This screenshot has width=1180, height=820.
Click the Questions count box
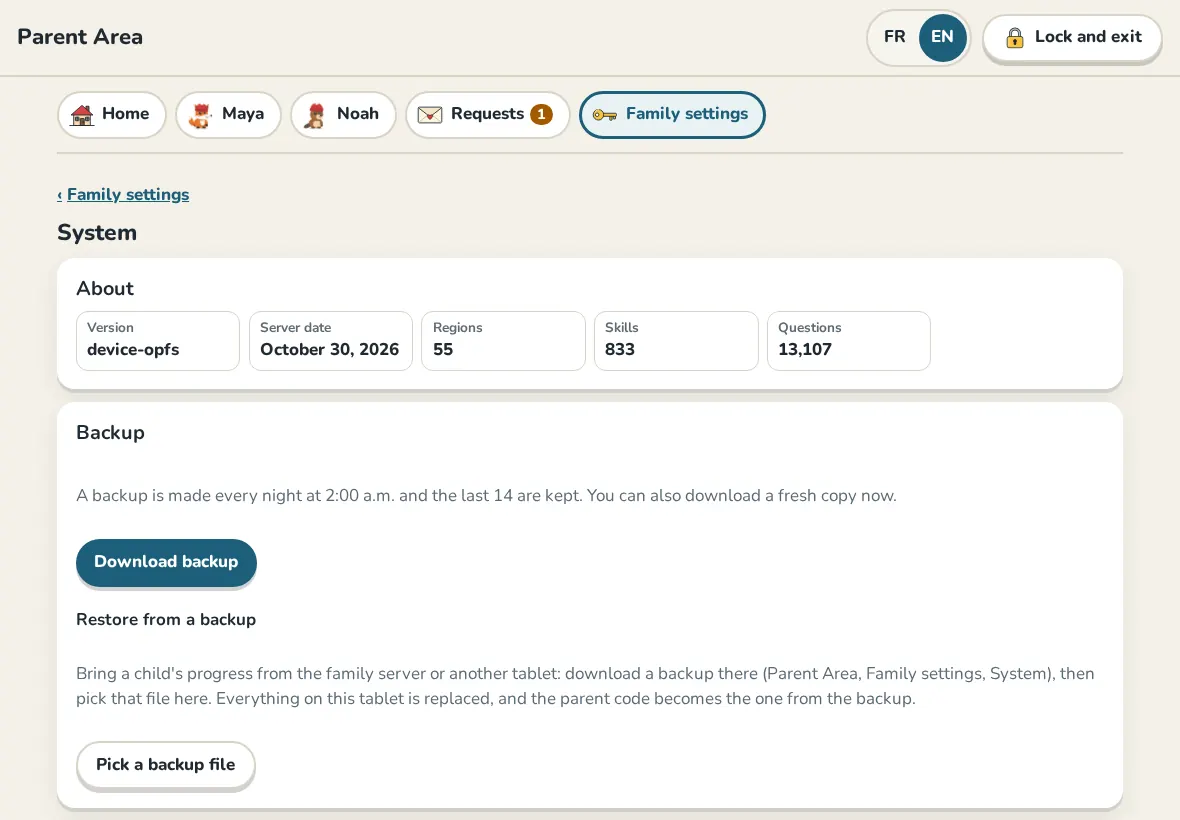849,341
